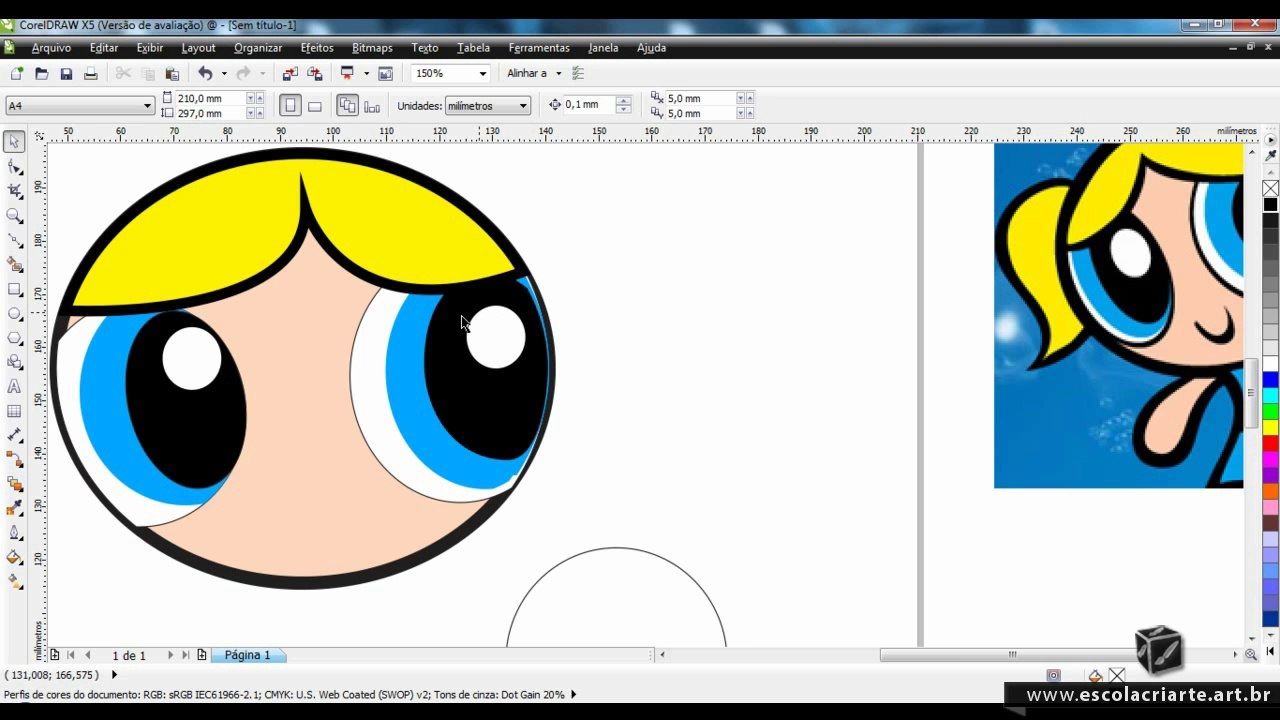
Task: Open snap Options icon beside Alinhar a
Action: pyautogui.click(x=578, y=73)
